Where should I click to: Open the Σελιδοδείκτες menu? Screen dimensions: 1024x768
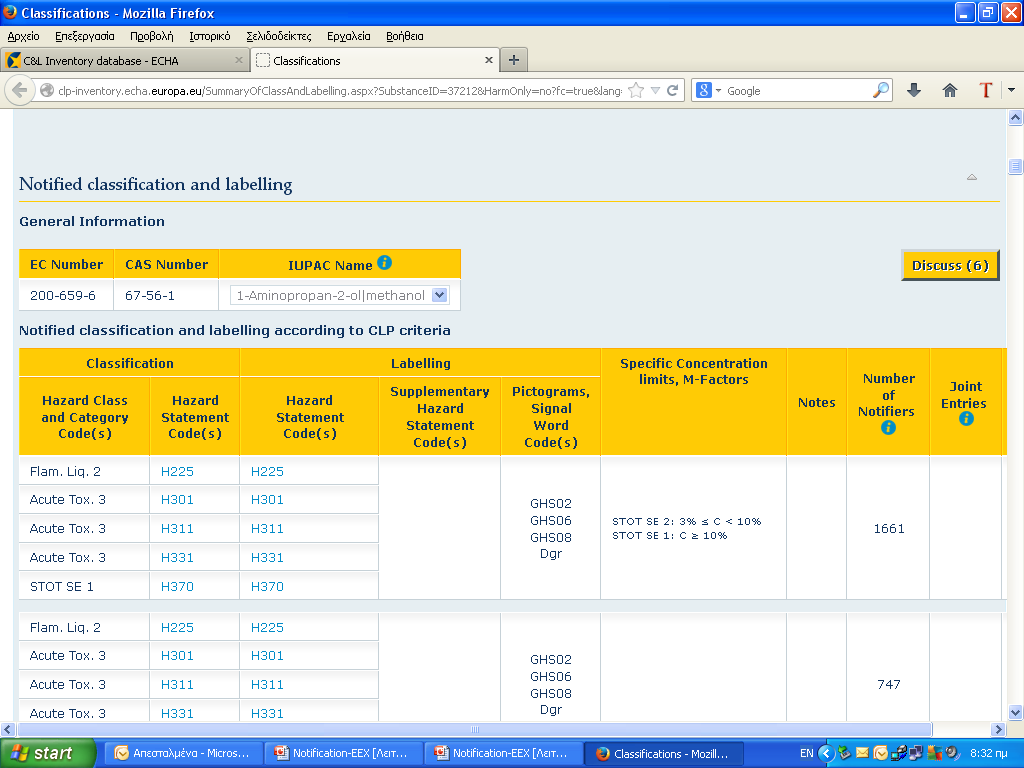click(x=279, y=36)
